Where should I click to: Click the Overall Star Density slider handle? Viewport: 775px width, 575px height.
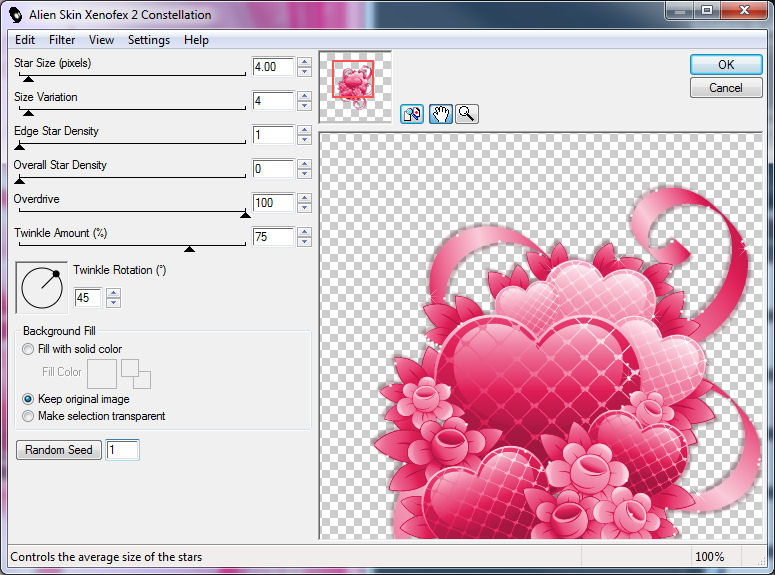coord(19,181)
